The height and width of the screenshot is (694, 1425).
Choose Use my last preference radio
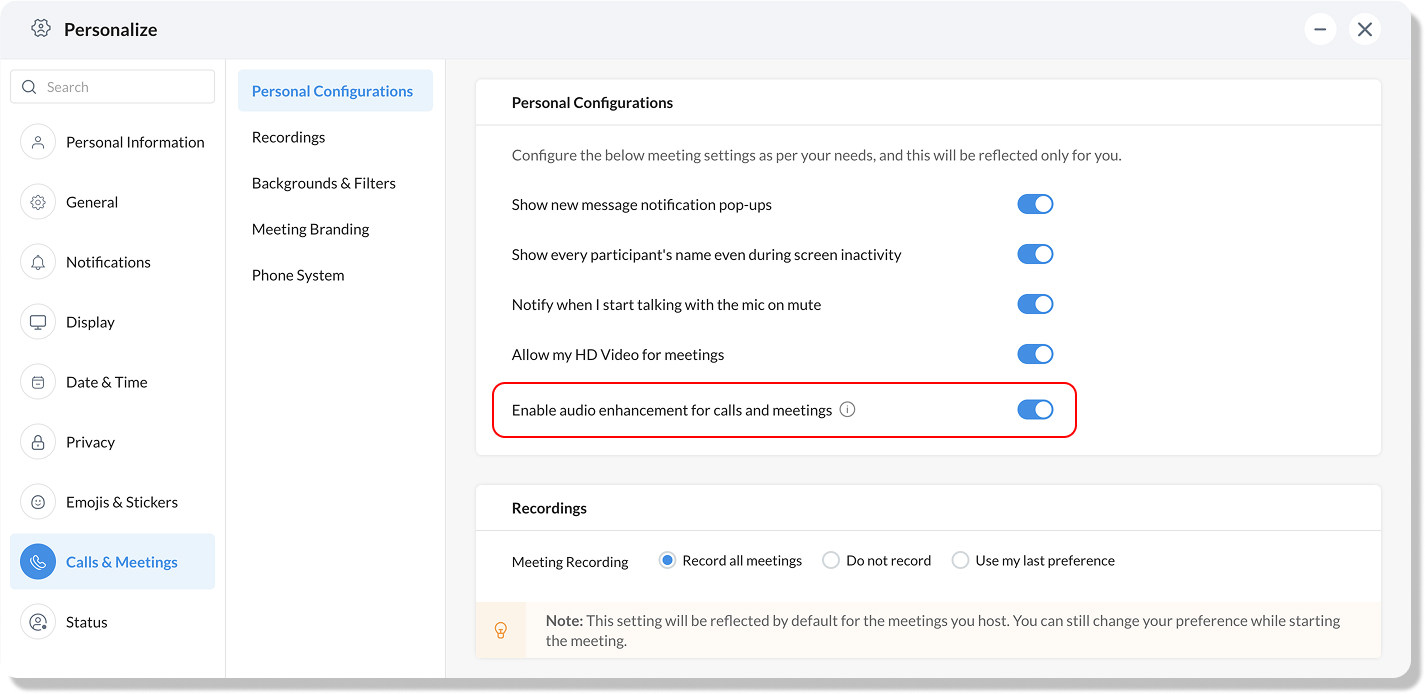(960, 560)
